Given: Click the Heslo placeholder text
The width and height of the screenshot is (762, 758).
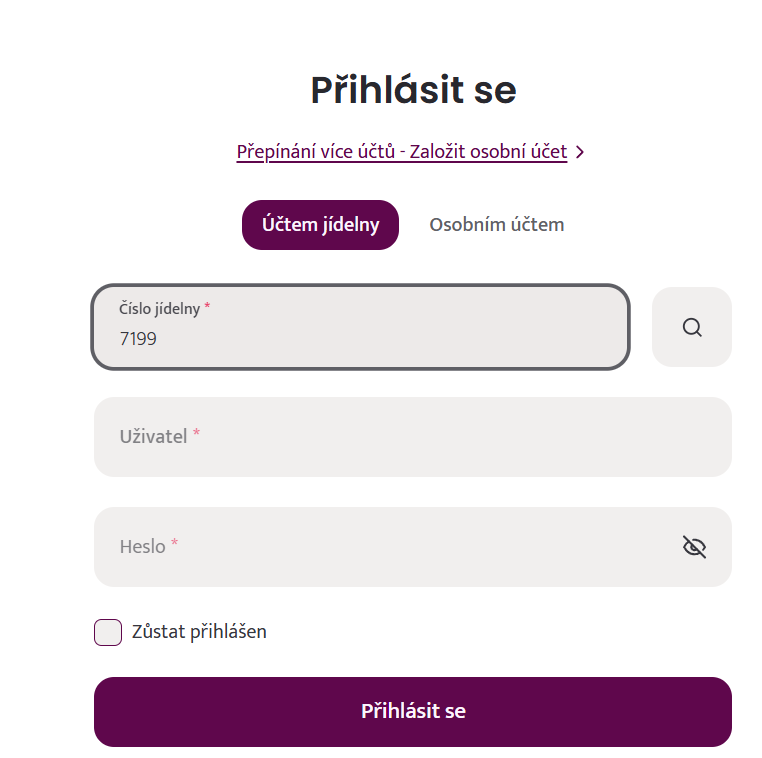Looking at the screenshot, I should pos(142,547).
